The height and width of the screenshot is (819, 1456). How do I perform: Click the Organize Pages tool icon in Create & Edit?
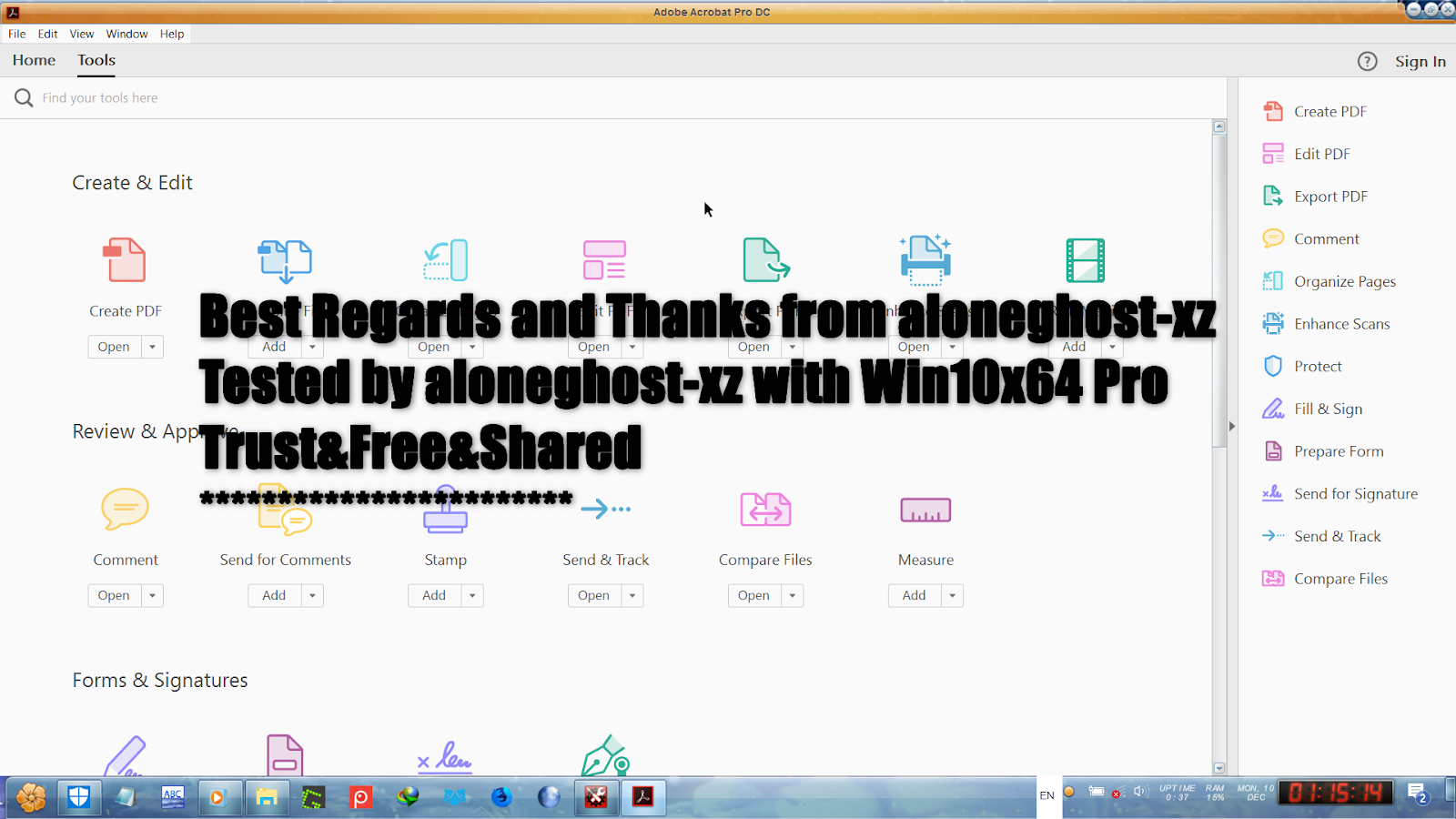(446, 260)
